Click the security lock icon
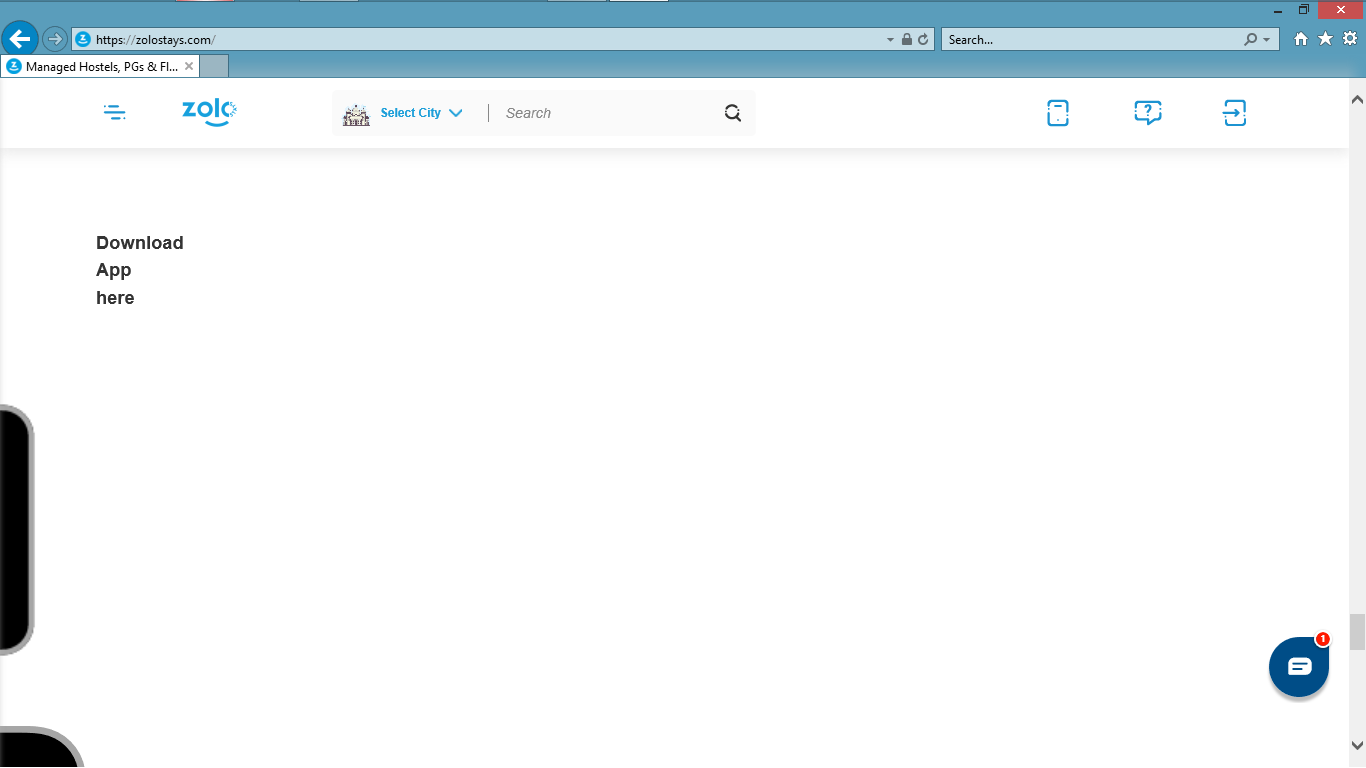1366x768 pixels. pos(907,40)
